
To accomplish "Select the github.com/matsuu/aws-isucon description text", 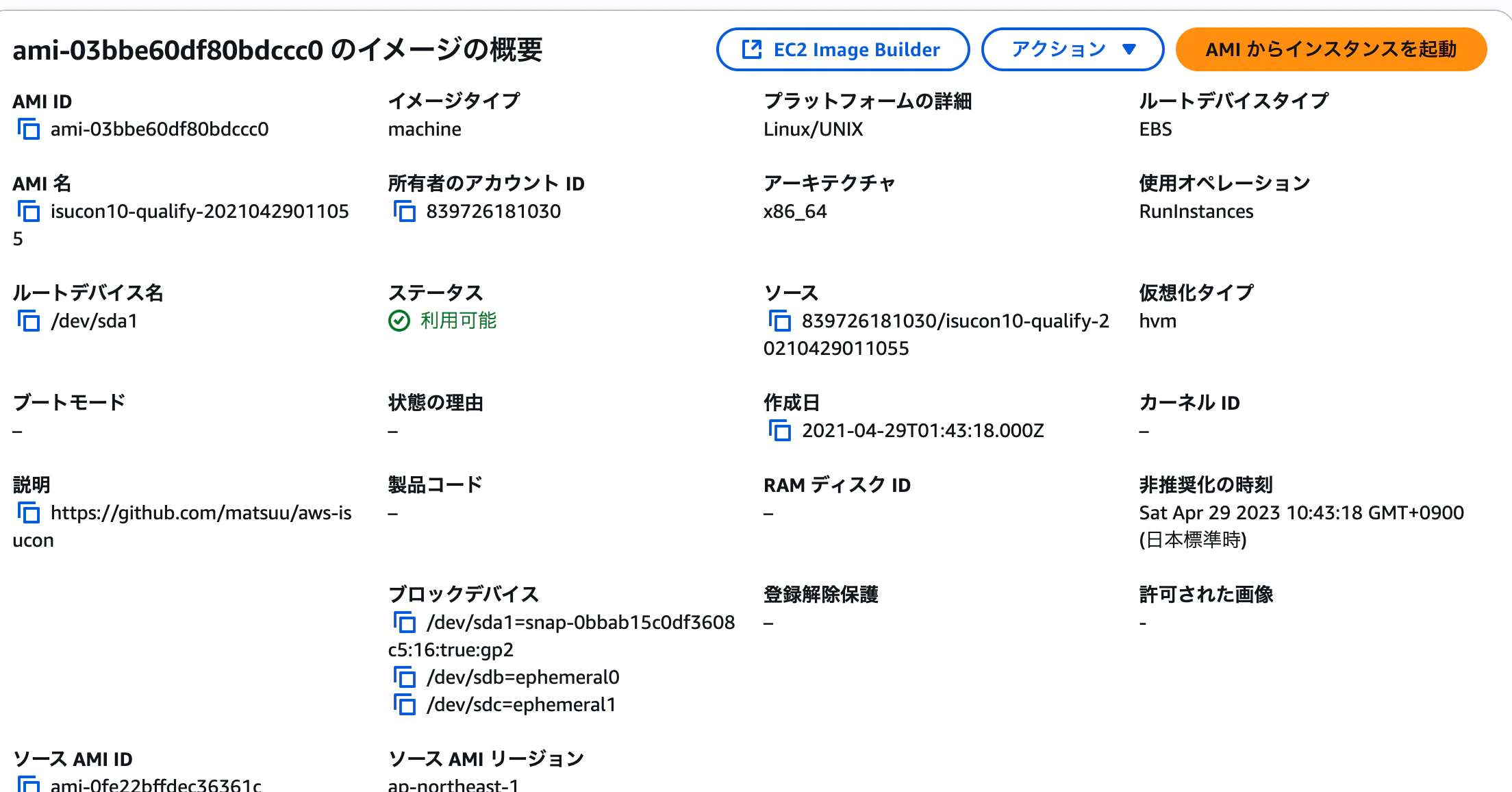I will (182, 526).
